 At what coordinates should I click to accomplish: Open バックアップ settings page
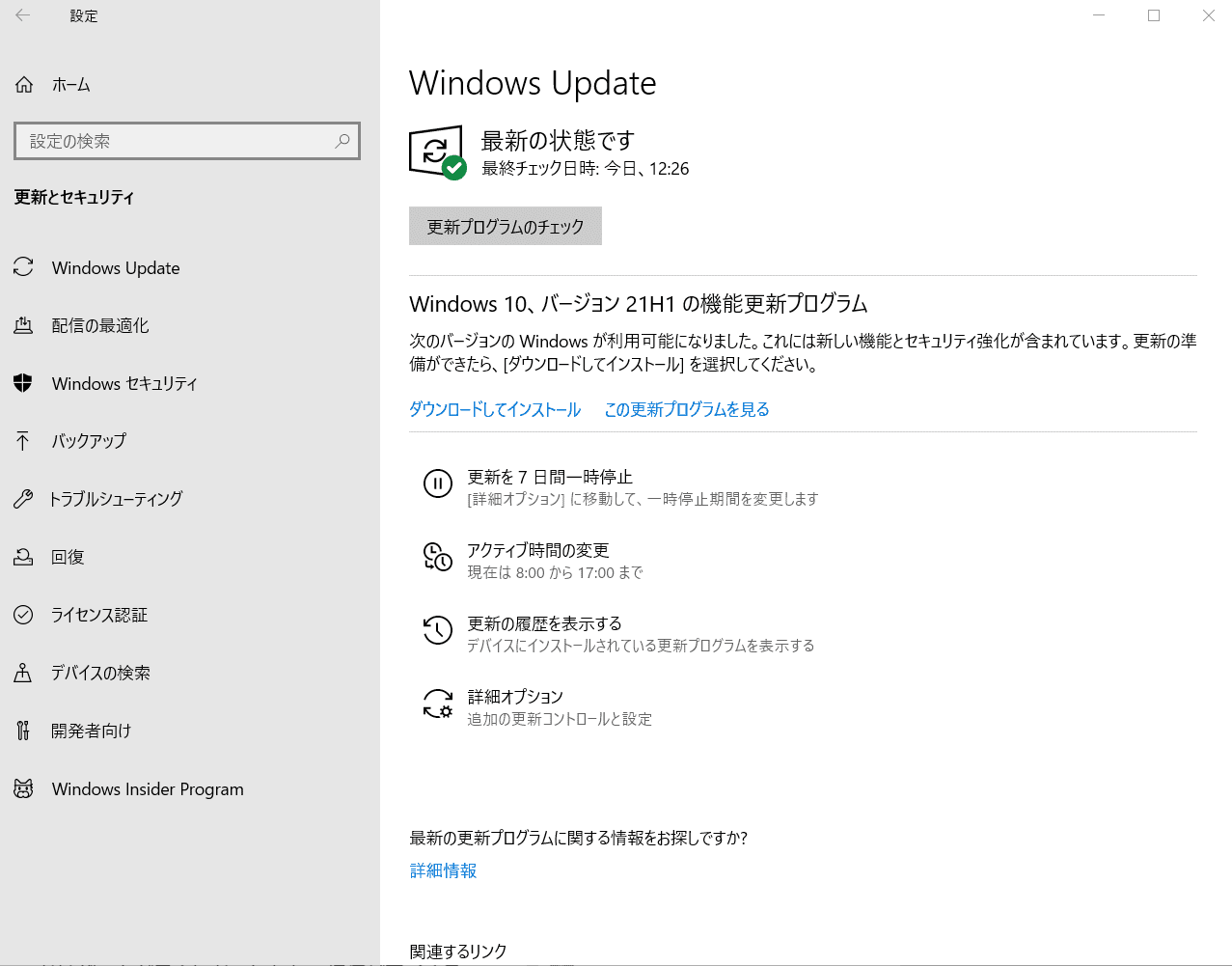pos(89,441)
